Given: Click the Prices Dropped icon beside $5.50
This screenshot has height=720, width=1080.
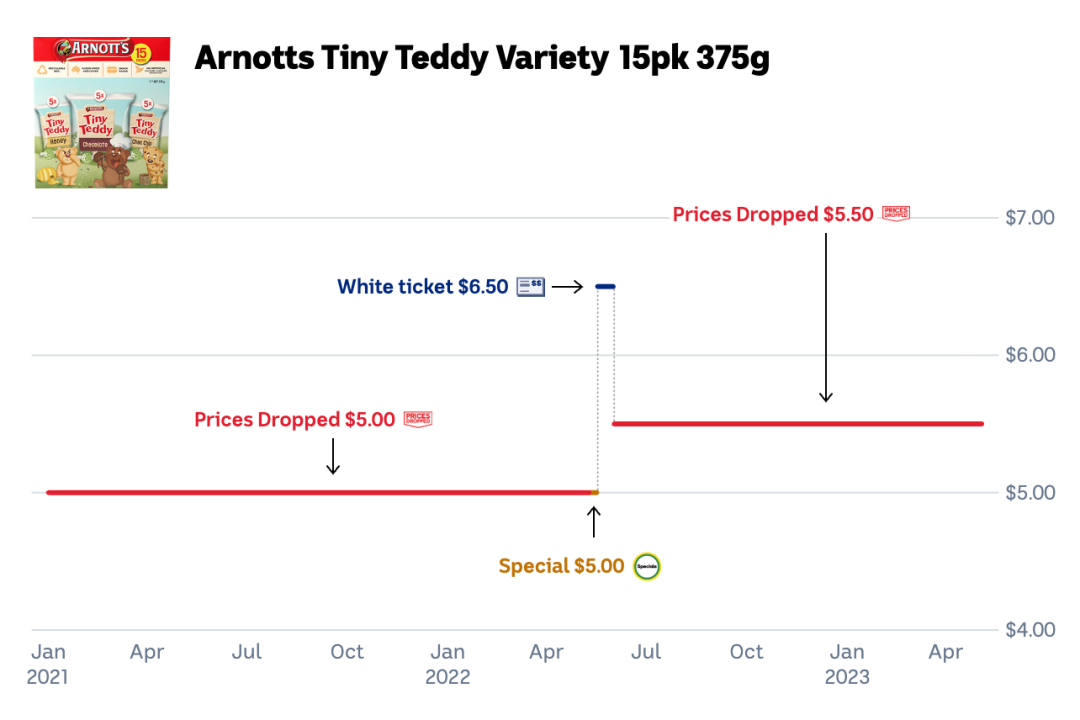Looking at the screenshot, I should tap(896, 214).
